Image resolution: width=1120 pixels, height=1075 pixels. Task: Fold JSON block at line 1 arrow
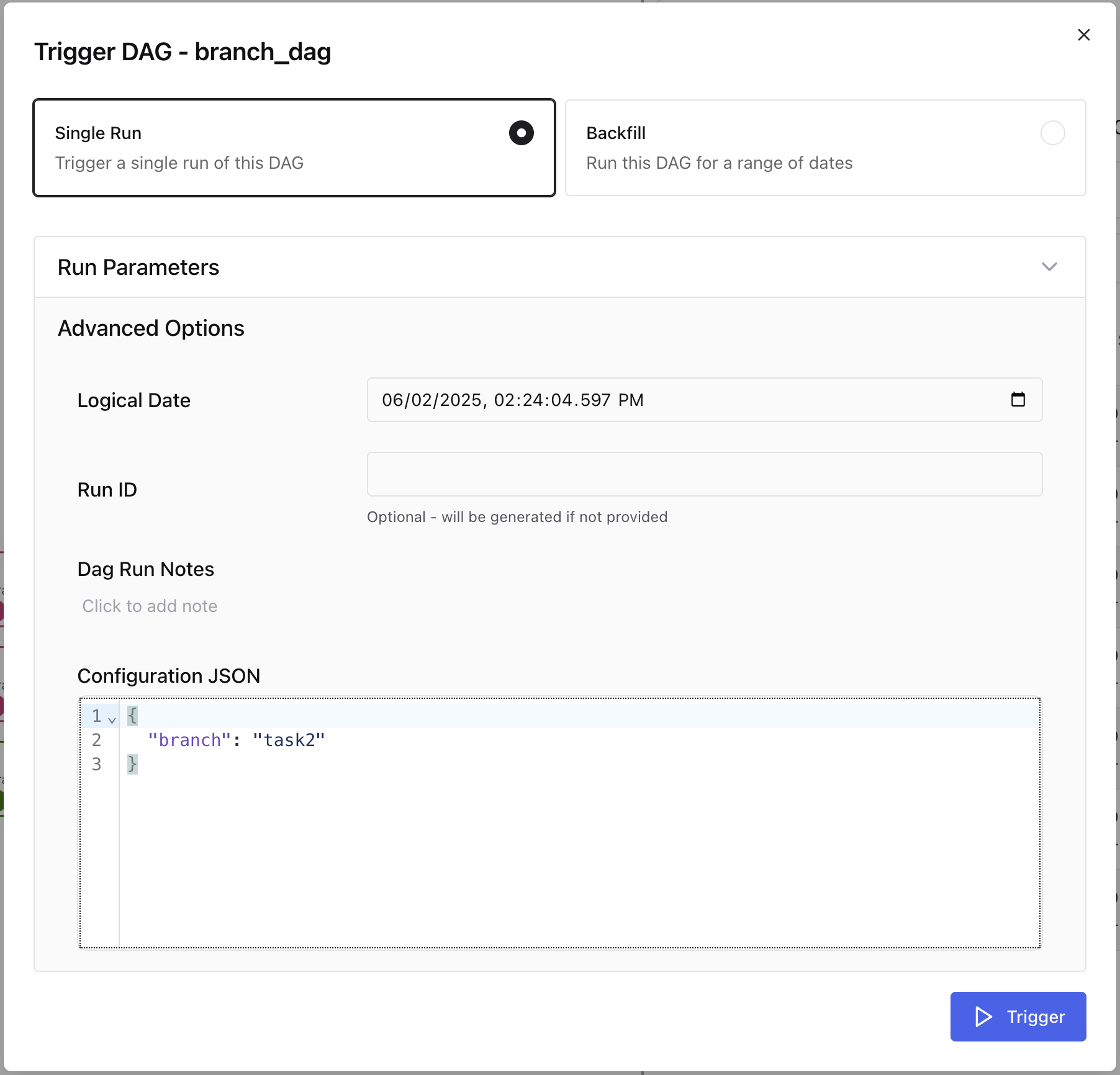(112, 720)
